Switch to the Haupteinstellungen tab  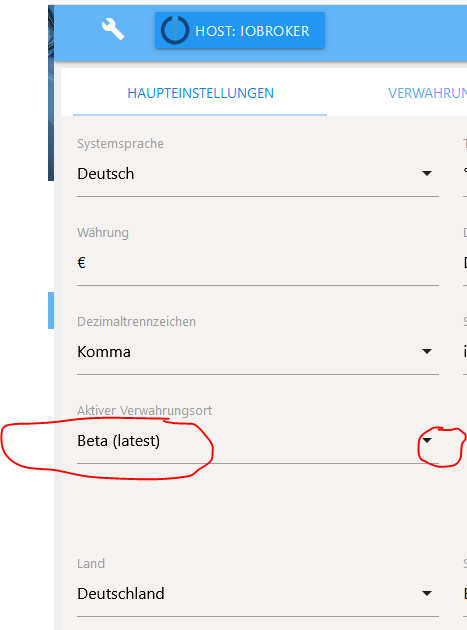pos(200,93)
